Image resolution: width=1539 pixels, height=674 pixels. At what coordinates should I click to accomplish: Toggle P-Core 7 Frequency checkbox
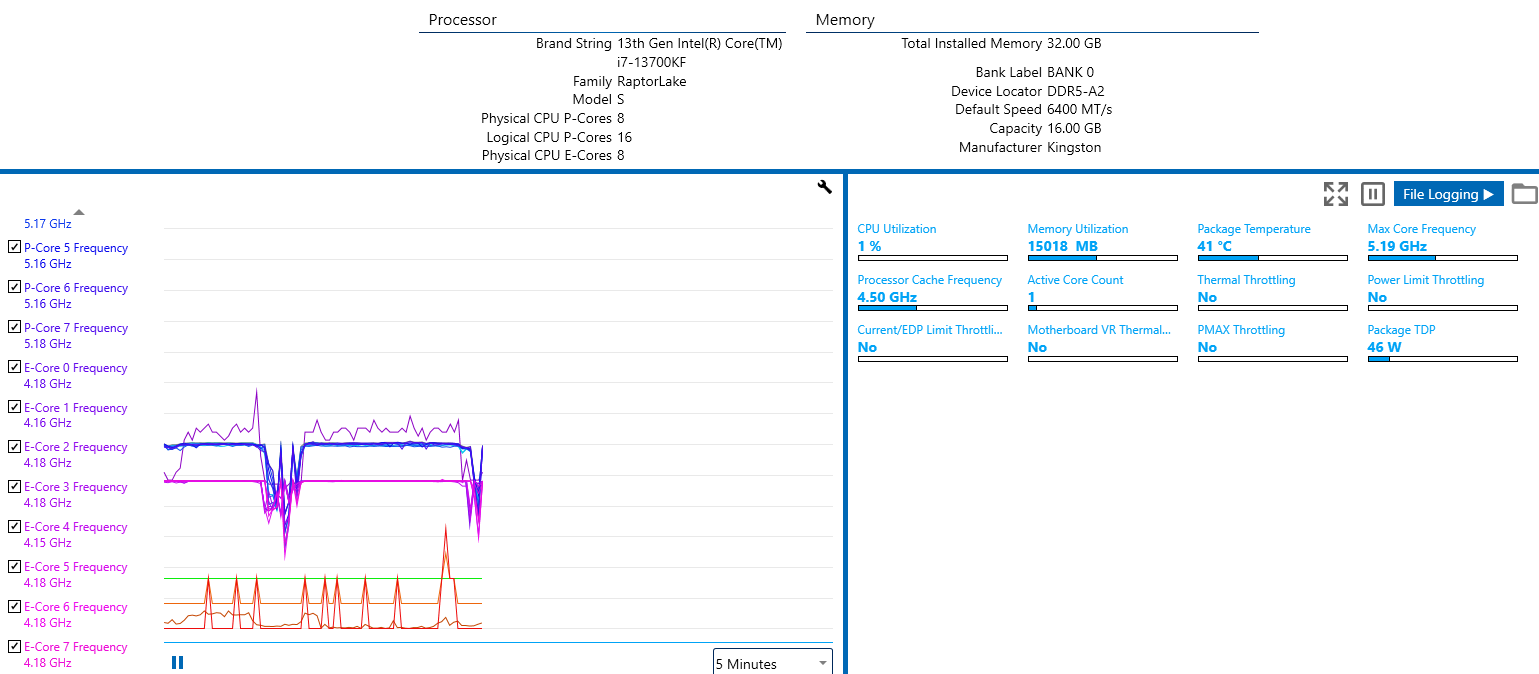(x=14, y=327)
